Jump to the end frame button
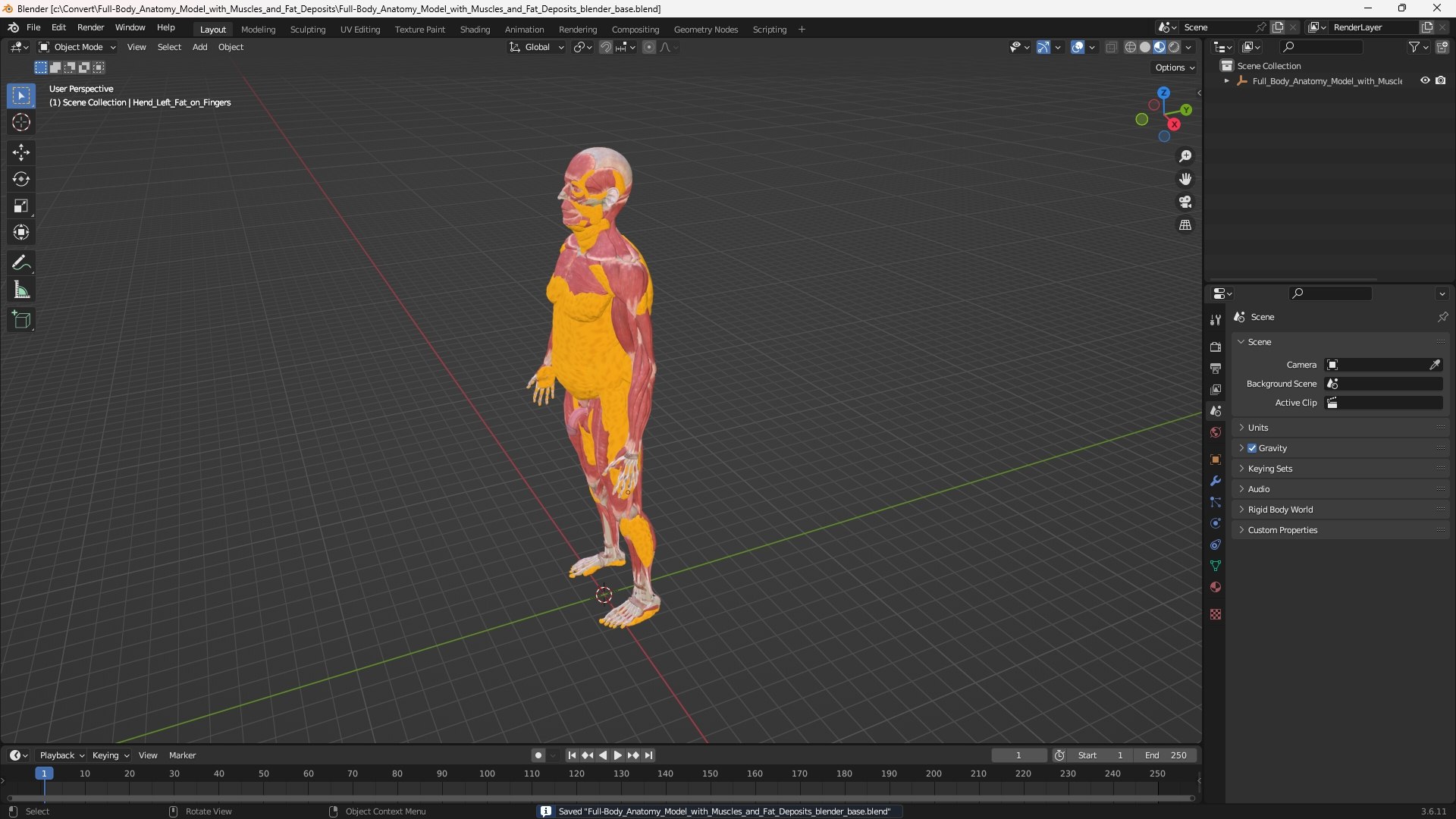 click(649, 755)
